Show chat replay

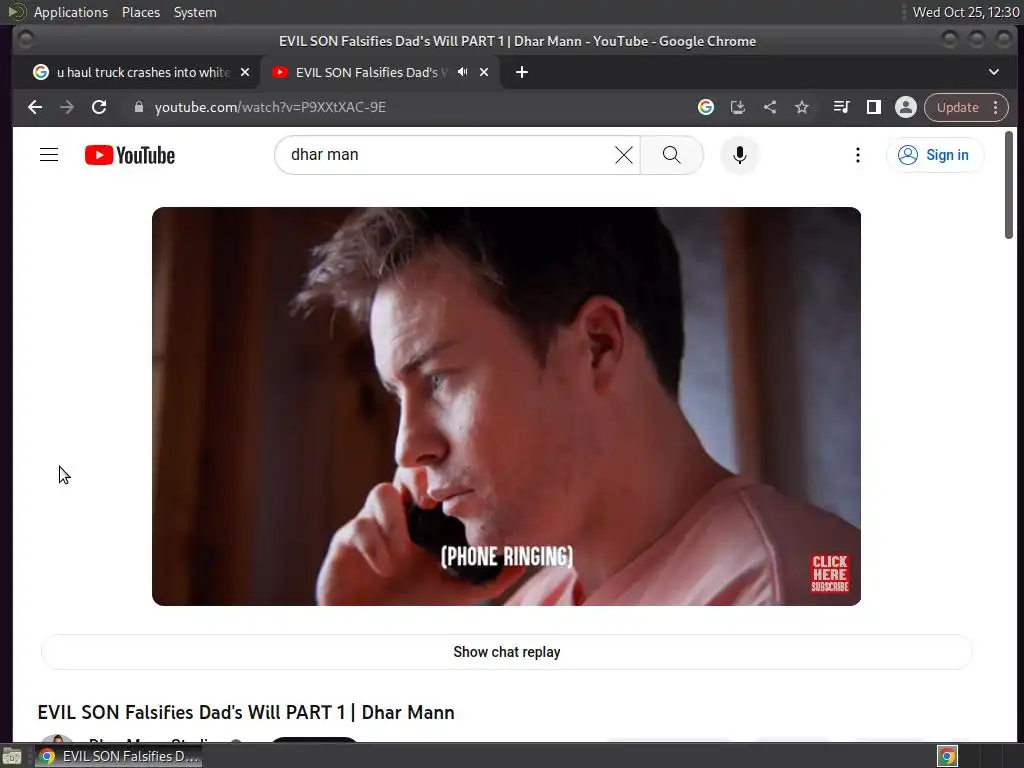pyautogui.click(x=506, y=652)
